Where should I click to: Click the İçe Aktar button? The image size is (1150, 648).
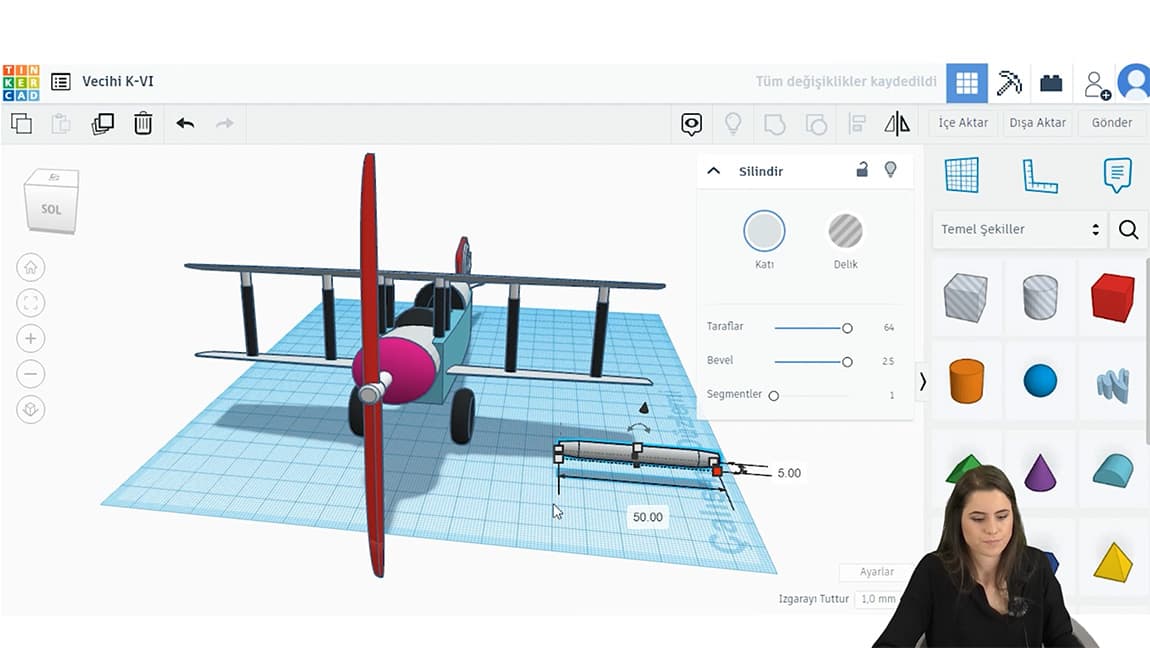(963, 123)
